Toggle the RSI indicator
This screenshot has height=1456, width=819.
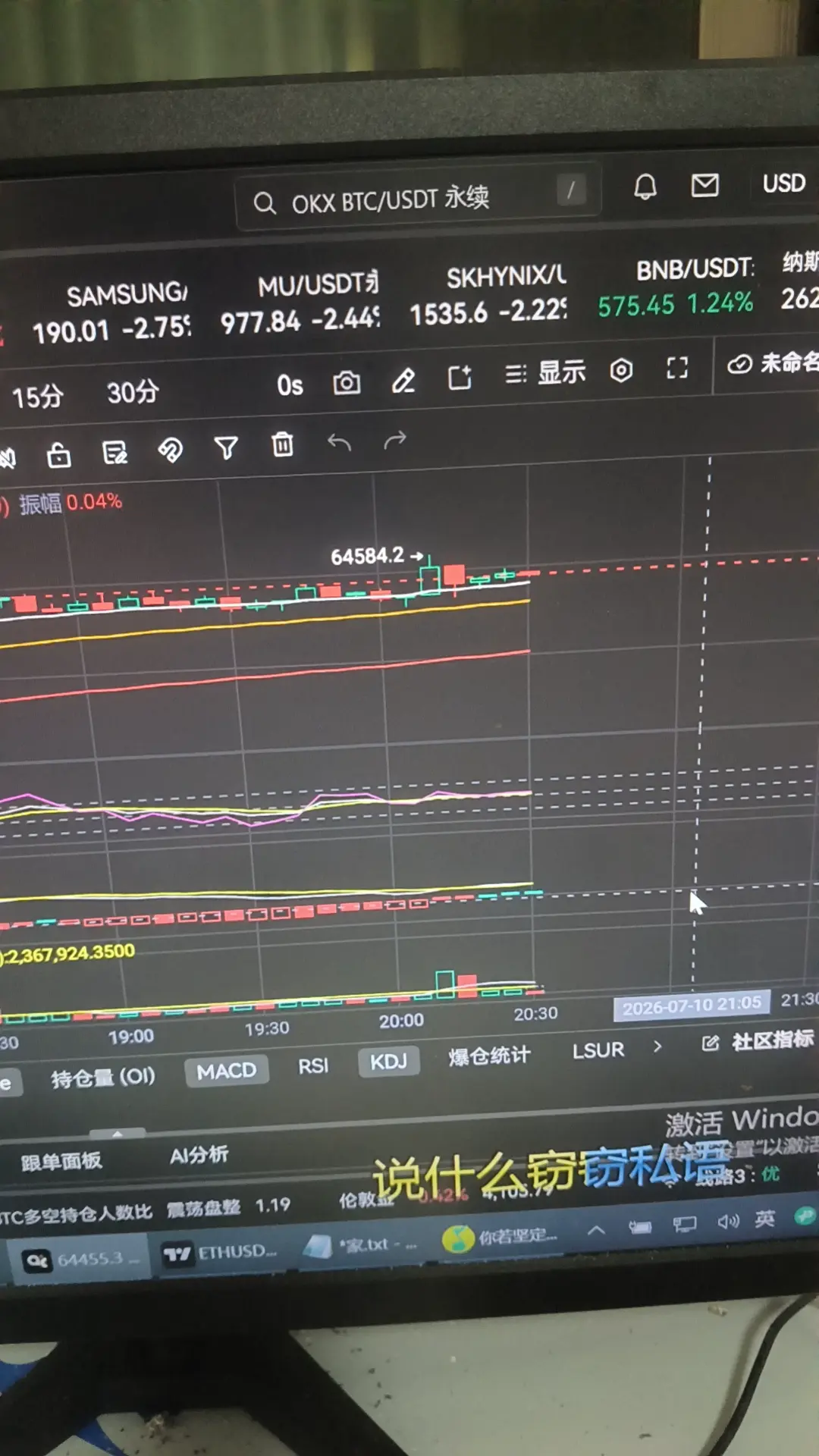(313, 1066)
